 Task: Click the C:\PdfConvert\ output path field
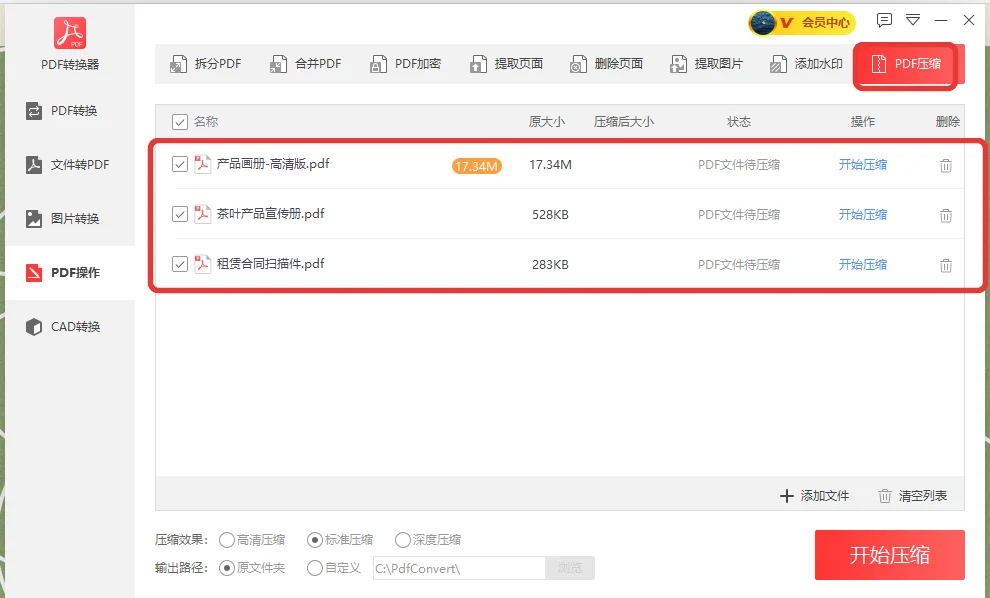(x=459, y=568)
